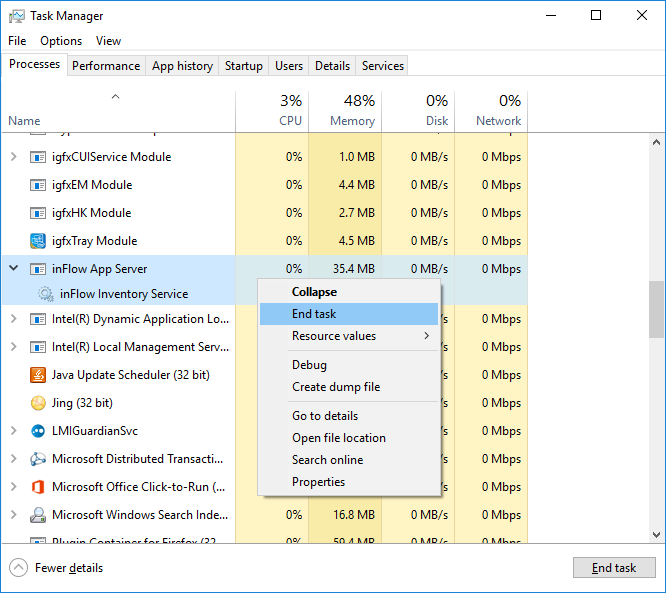Sort by the Name column header
The width and height of the screenshot is (666, 593).
118,111
